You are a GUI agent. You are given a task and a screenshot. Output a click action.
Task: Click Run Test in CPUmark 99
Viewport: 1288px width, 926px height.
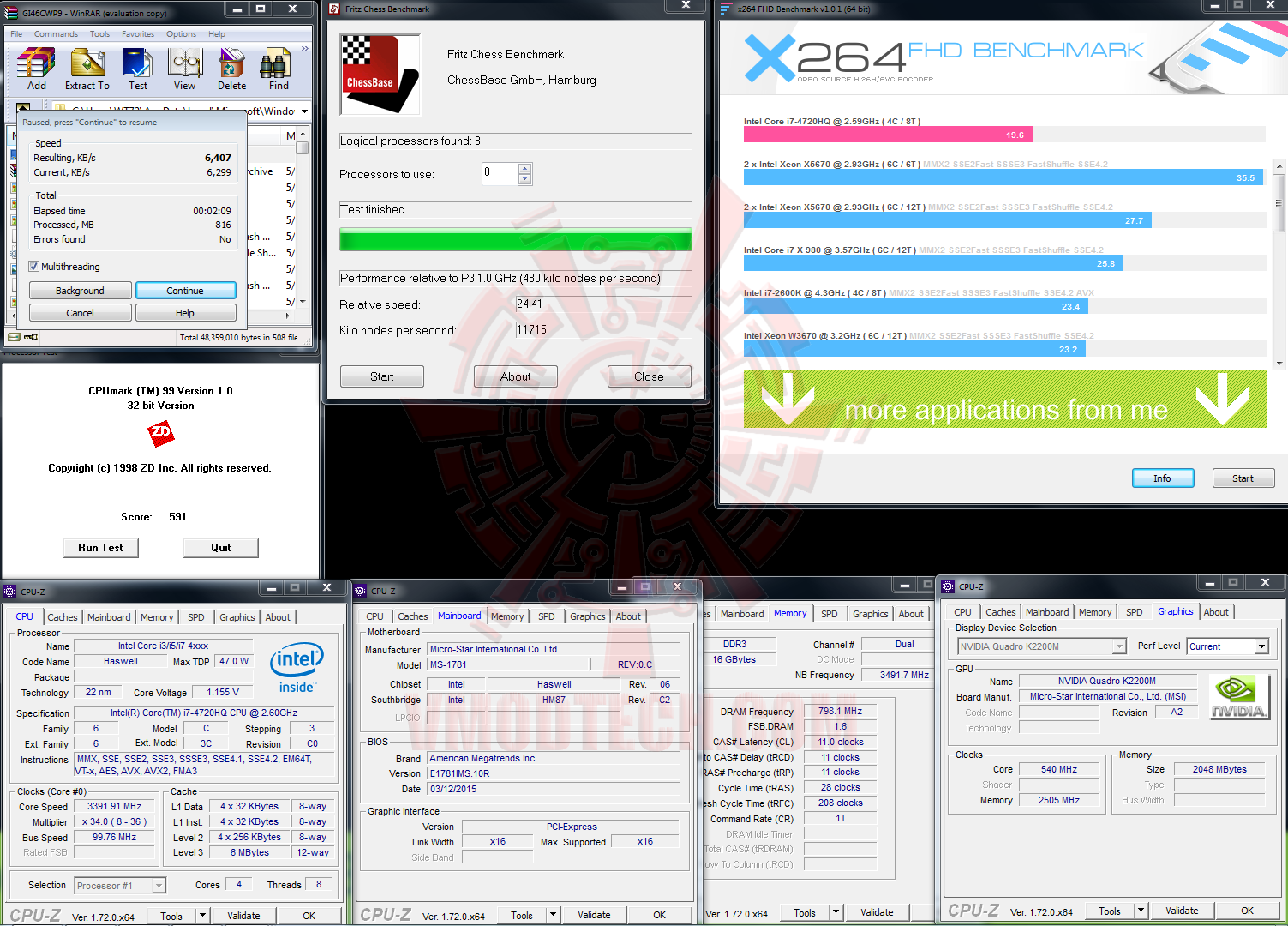[x=101, y=548]
